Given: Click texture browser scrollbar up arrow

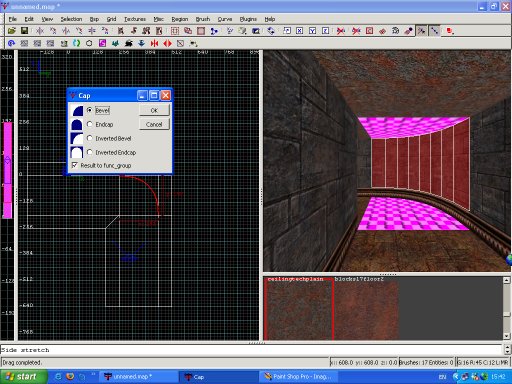Looking at the screenshot, I should point(506,280).
